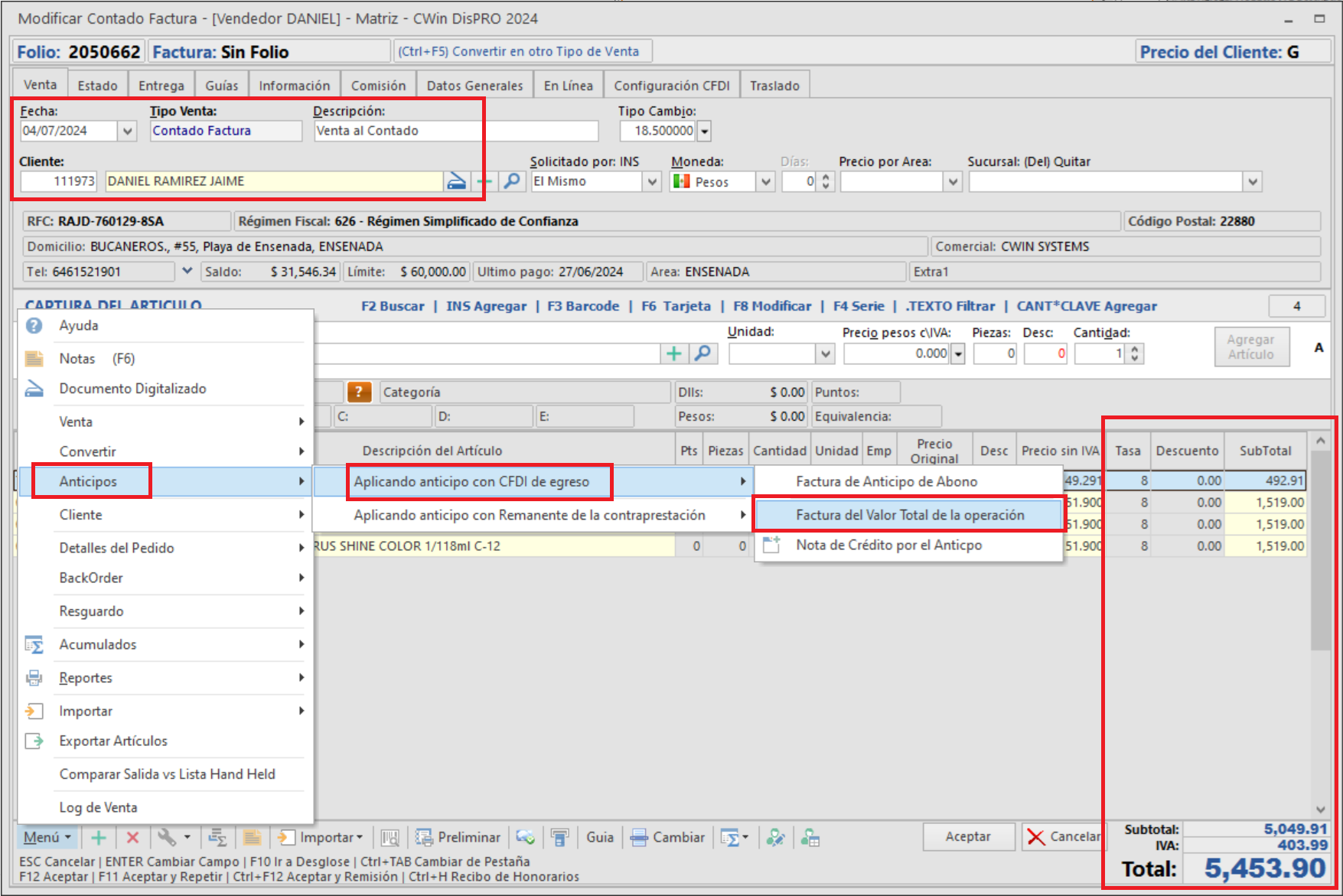The height and width of the screenshot is (896, 1343).
Task: Open the Precio por Area dropdown
Action: 953,181
